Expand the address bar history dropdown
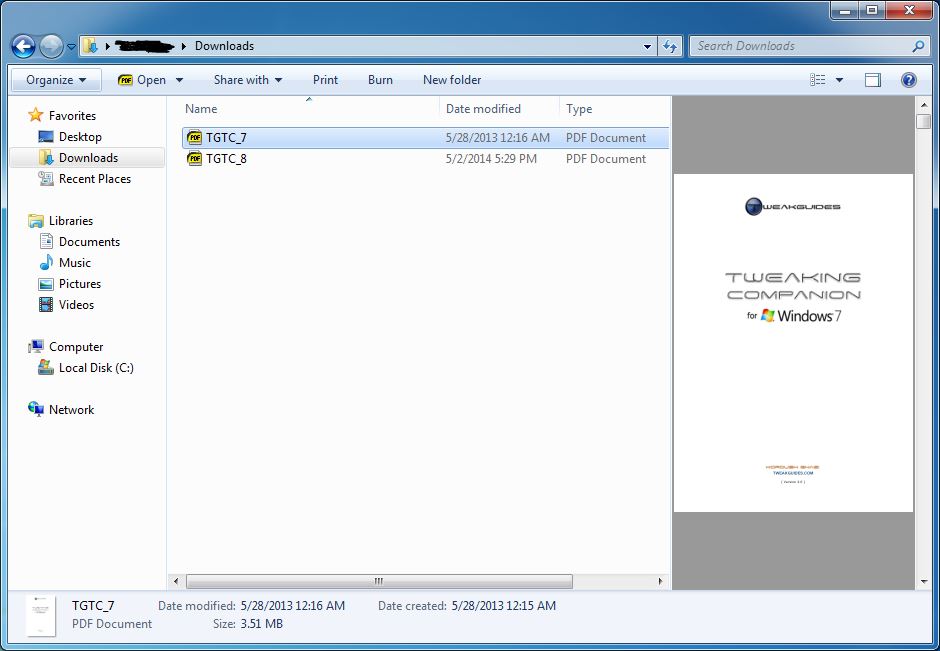The height and width of the screenshot is (651, 940). pyautogui.click(x=647, y=46)
